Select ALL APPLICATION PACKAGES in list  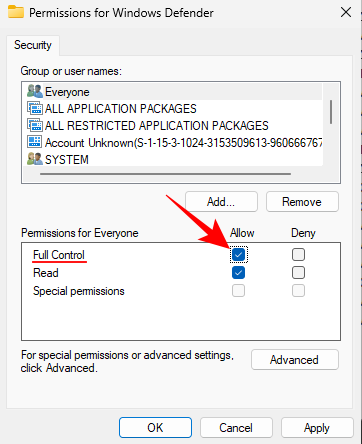(120, 109)
